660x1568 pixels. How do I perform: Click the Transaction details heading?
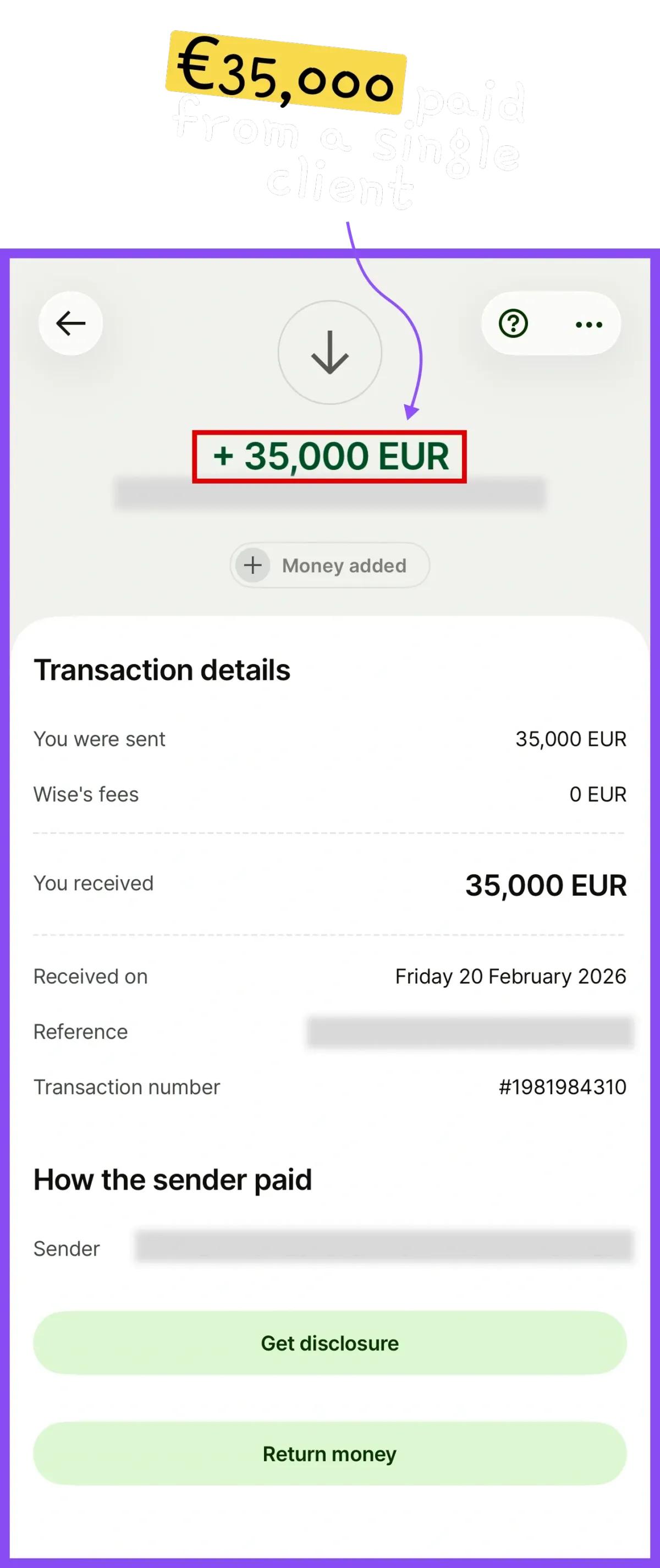(162, 670)
